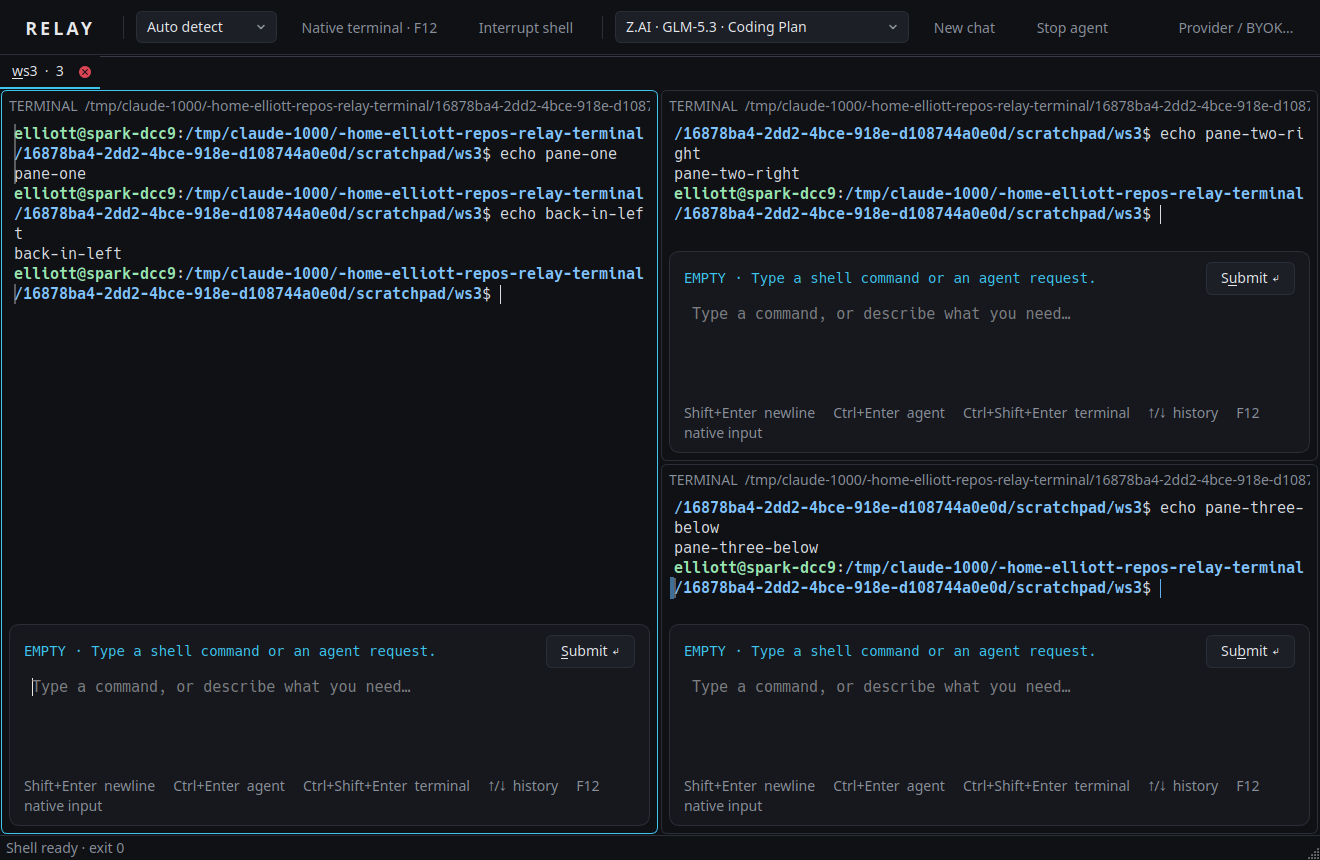Click the EMPTY status label in lower right pane
The width and height of the screenshot is (1320, 860).
pyautogui.click(x=705, y=651)
